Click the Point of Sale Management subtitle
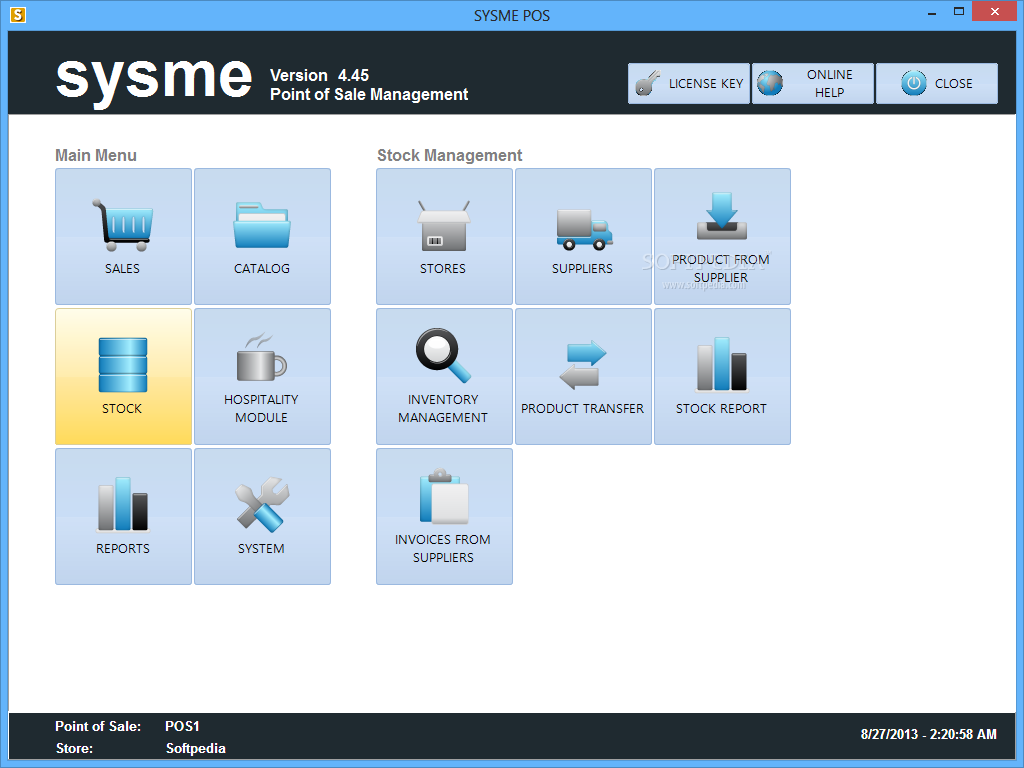The height and width of the screenshot is (768, 1024). pos(369,95)
